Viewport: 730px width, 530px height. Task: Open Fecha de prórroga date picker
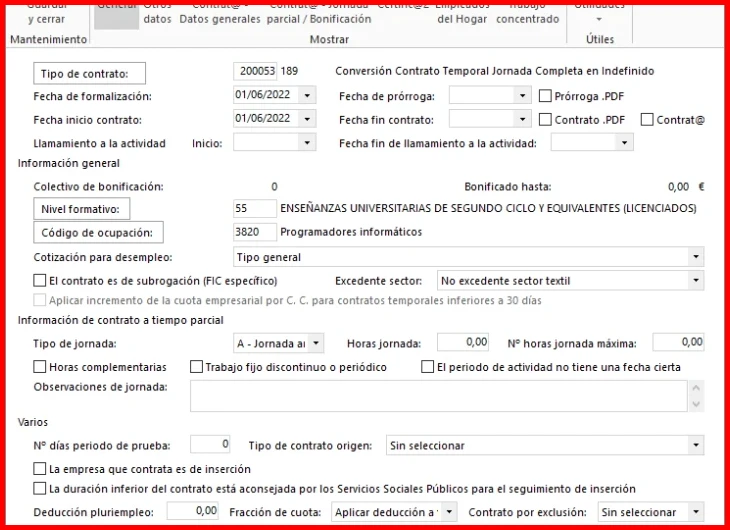pos(522,95)
